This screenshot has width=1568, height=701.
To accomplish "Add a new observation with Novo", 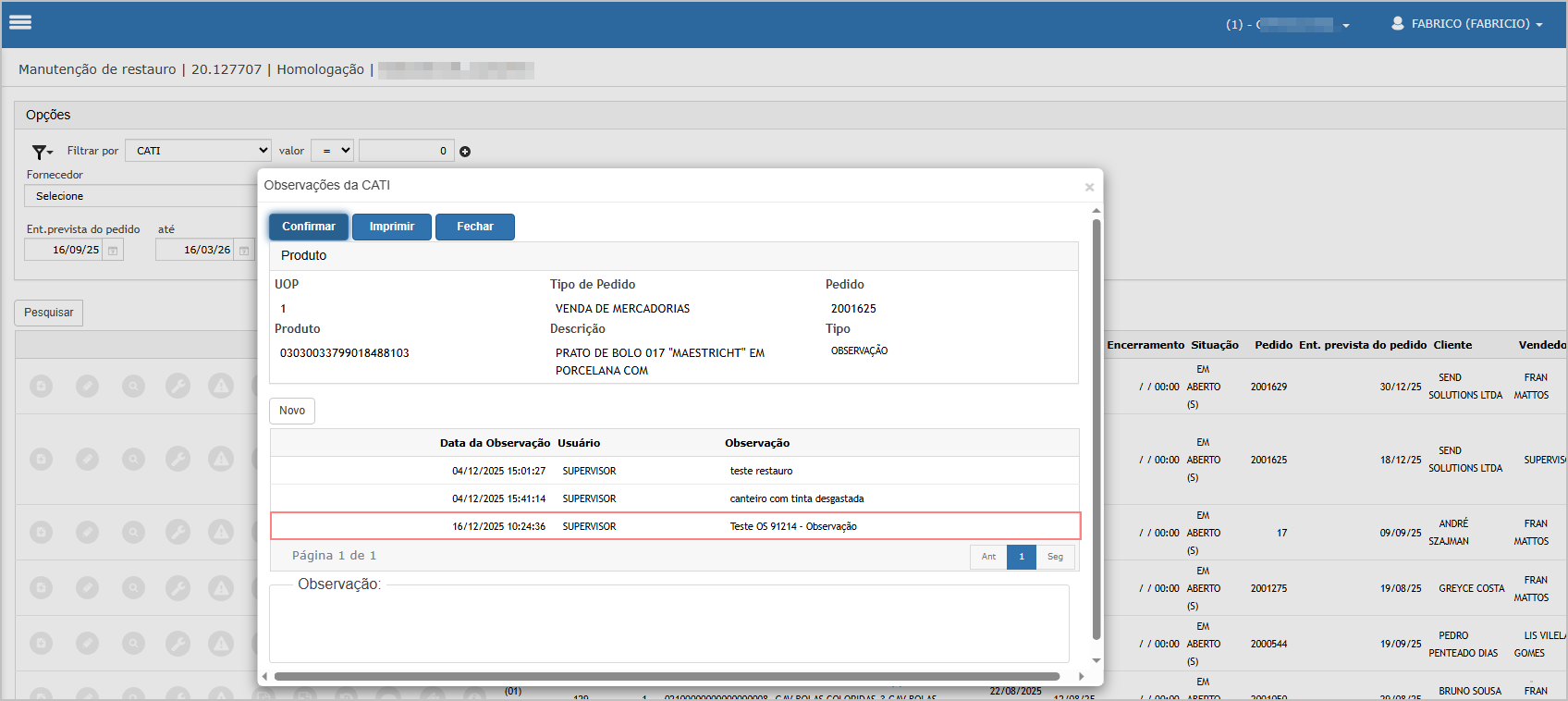I will pos(292,411).
